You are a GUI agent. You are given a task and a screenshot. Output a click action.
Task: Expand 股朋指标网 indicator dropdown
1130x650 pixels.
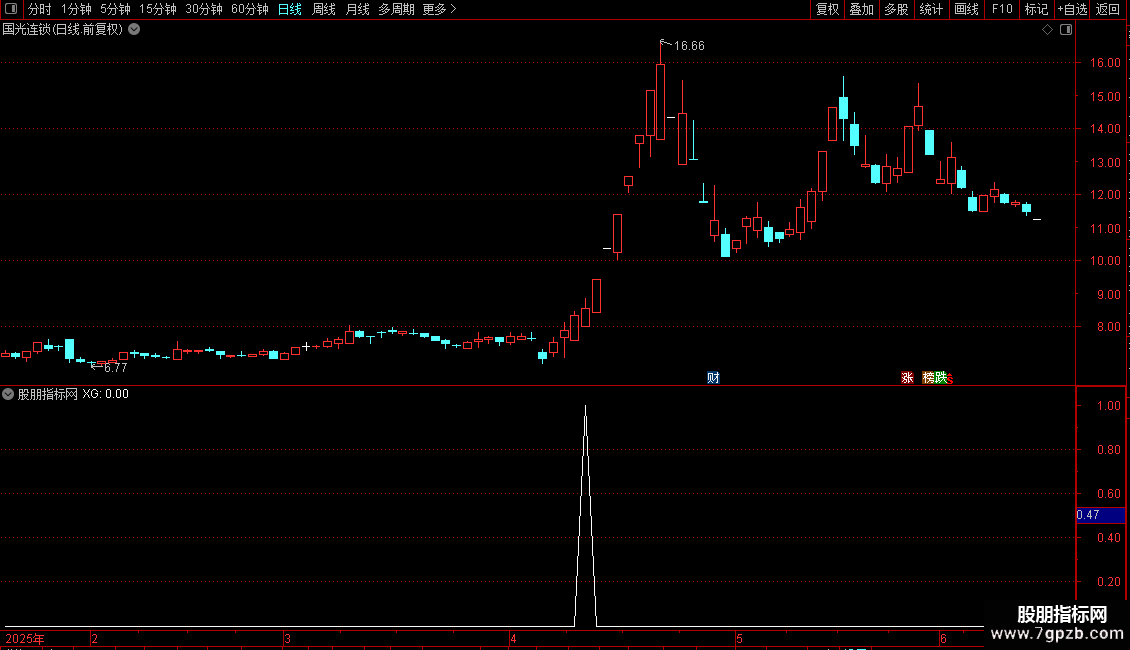coord(8,394)
